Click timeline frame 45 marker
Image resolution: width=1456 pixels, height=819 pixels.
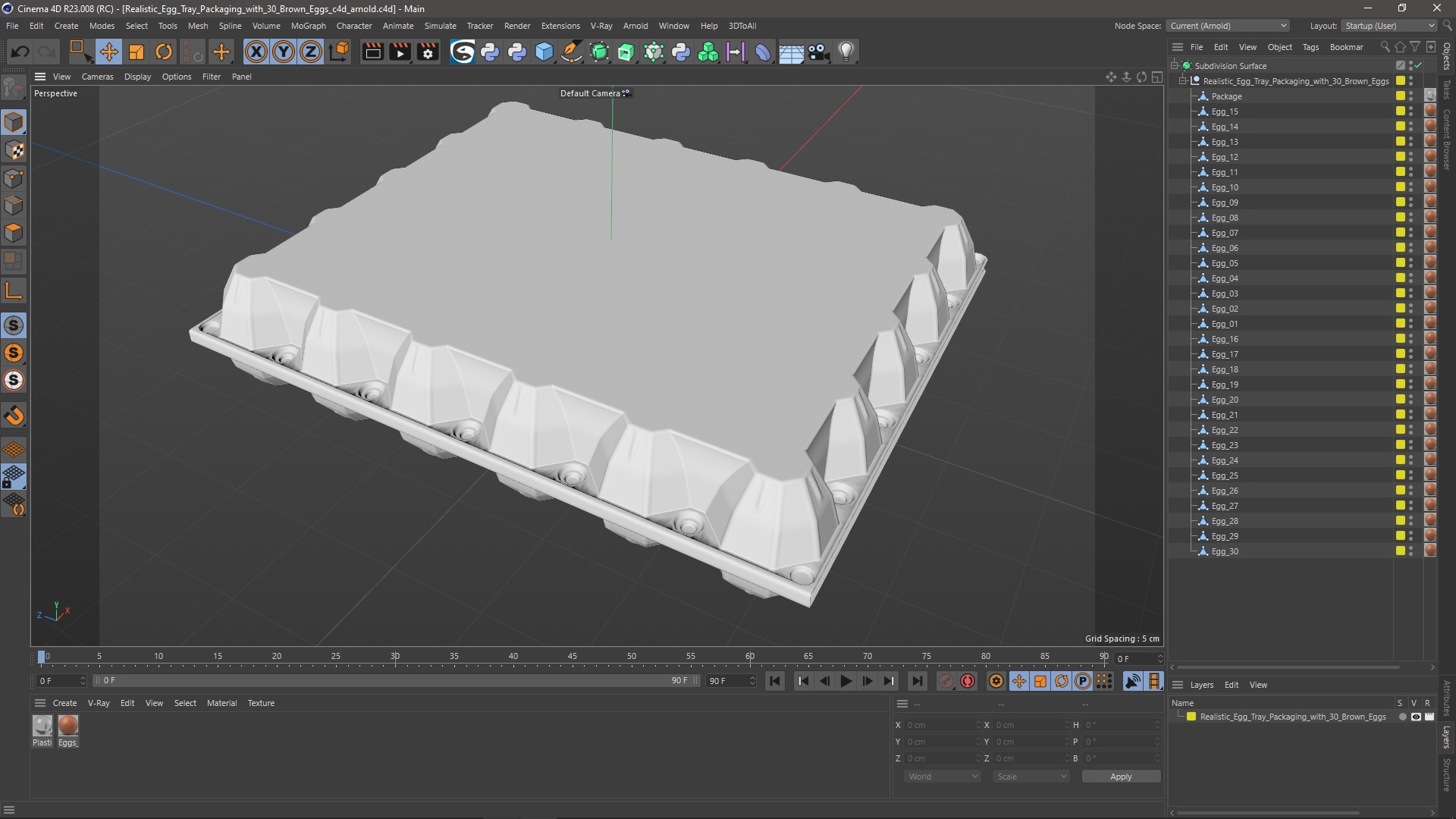tap(573, 657)
